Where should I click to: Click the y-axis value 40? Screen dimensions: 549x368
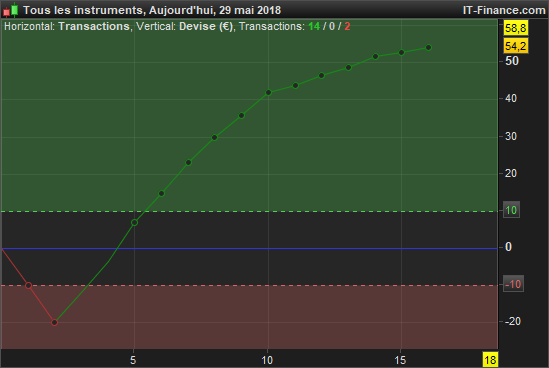511,98
